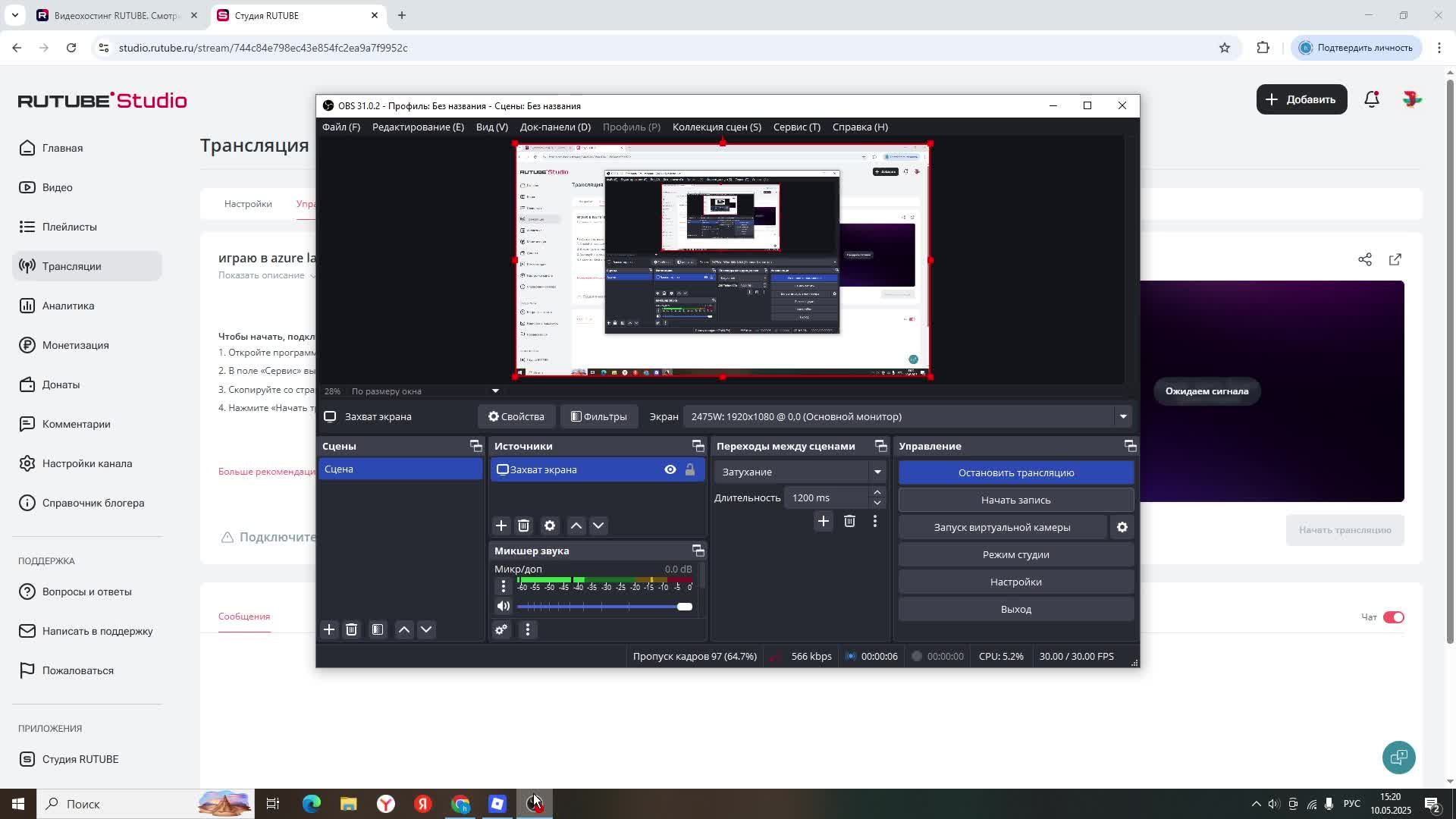
Task: Toggle lock on Захват экрана source
Action: point(689,469)
